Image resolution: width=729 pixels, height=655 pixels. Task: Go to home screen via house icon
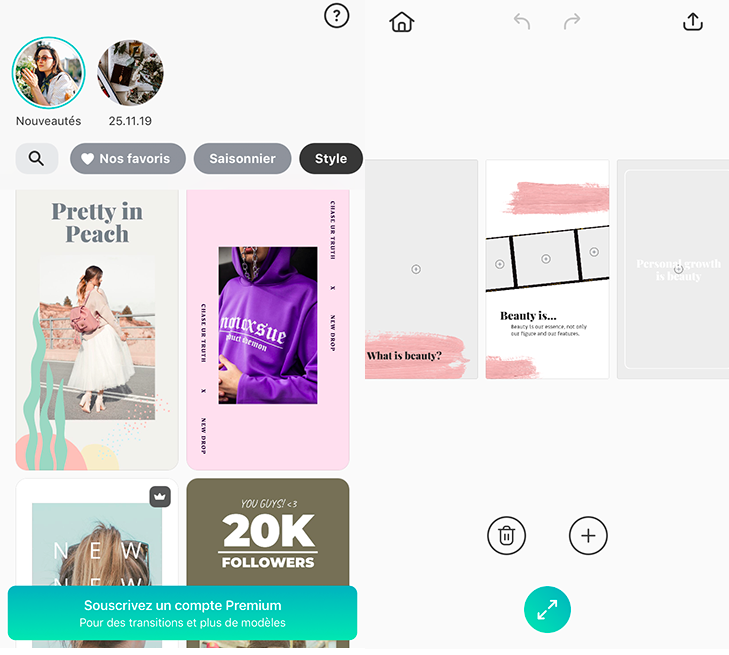tap(401, 22)
